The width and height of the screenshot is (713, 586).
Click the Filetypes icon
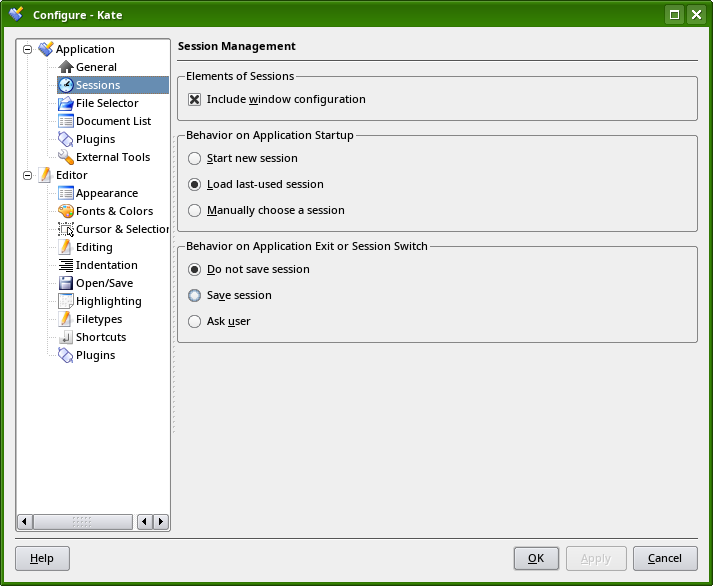[66, 319]
